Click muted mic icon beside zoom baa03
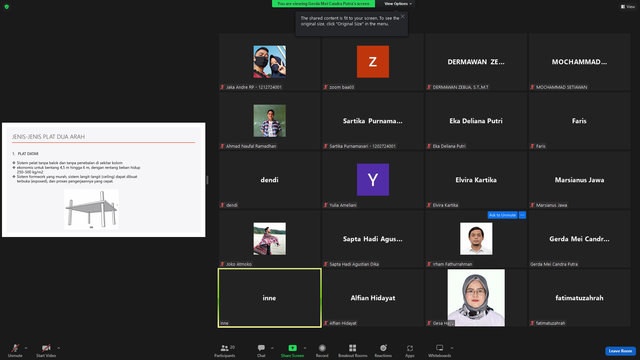The height and width of the screenshot is (360, 640). point(326,87)
